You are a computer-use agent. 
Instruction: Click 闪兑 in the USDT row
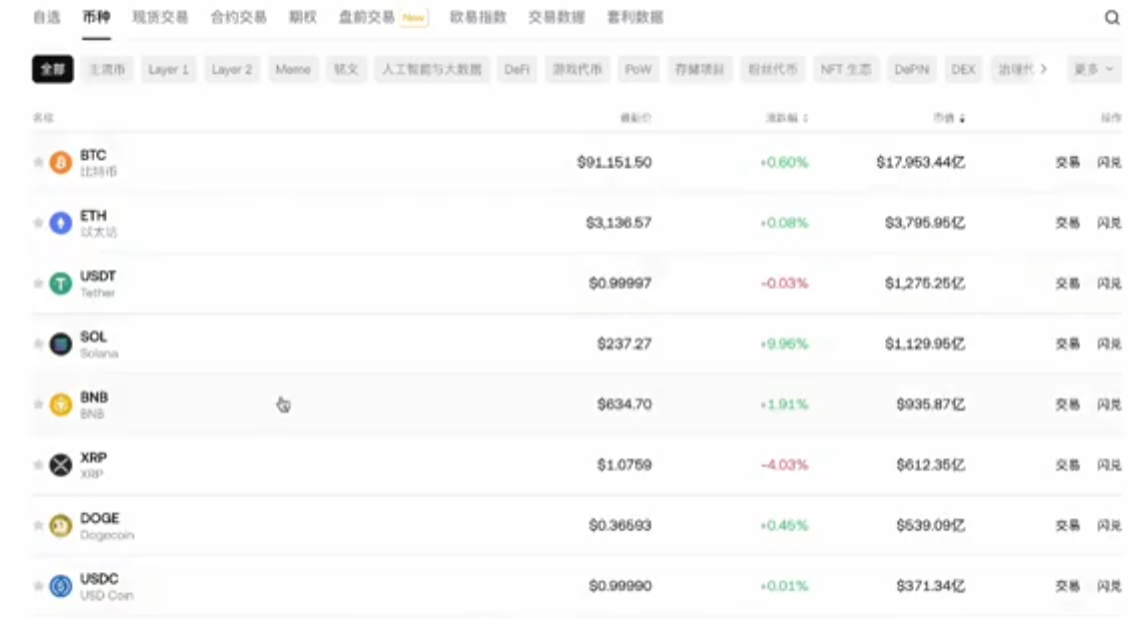pos(1109,283)
